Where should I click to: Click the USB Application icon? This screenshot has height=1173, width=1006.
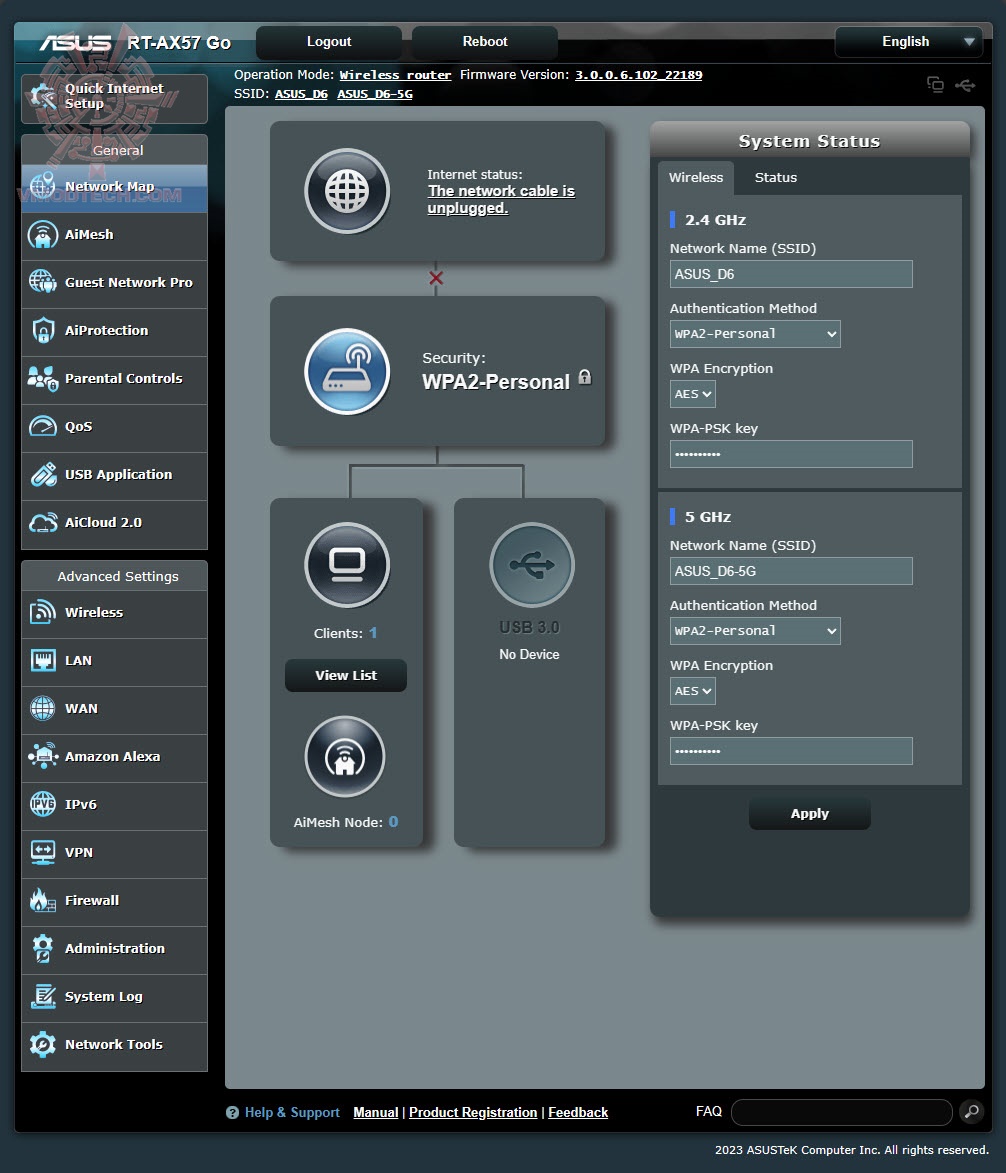pos(43,474)
